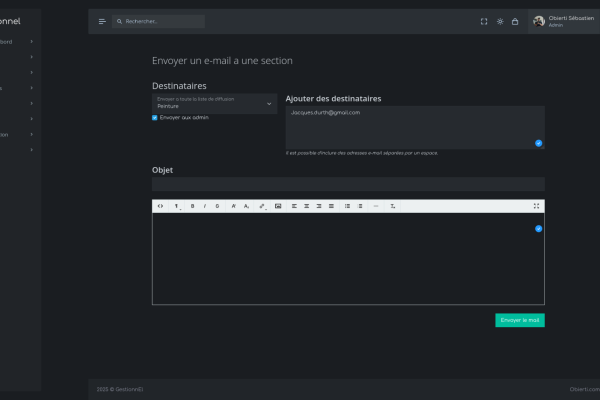
Task: Uncheck the Envoyer aux admin checkbox
Action: [x=155, y=117]
